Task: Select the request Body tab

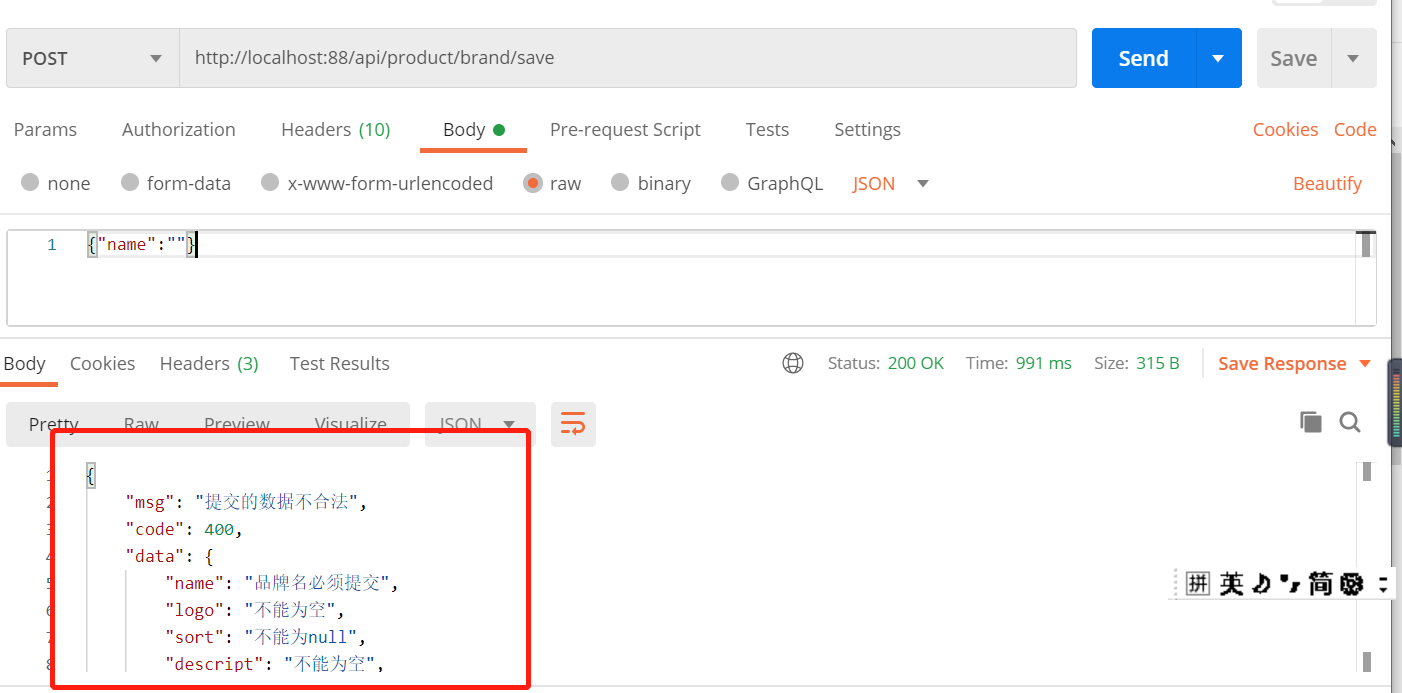Action: tap(473, 129)
